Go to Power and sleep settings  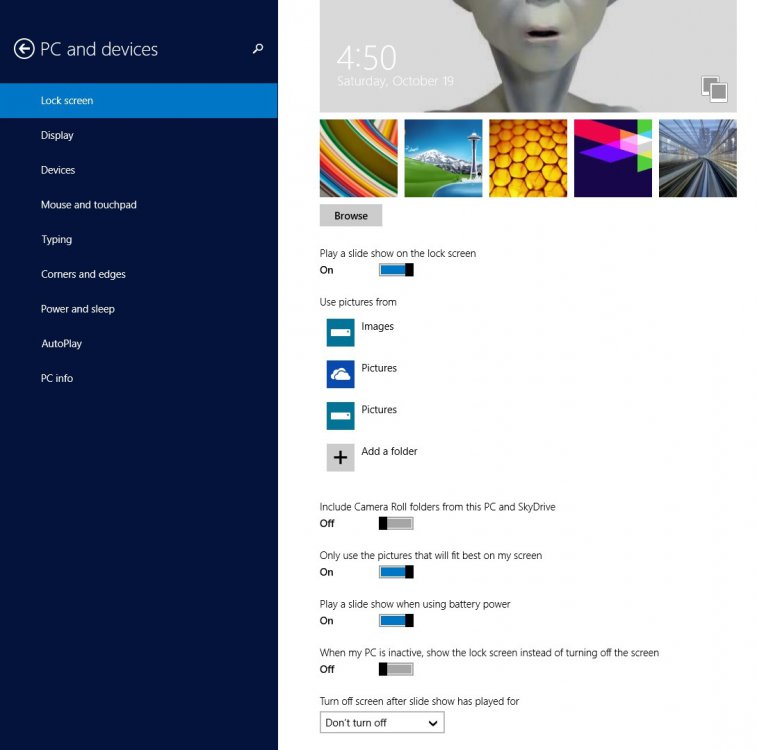point(77,309)
